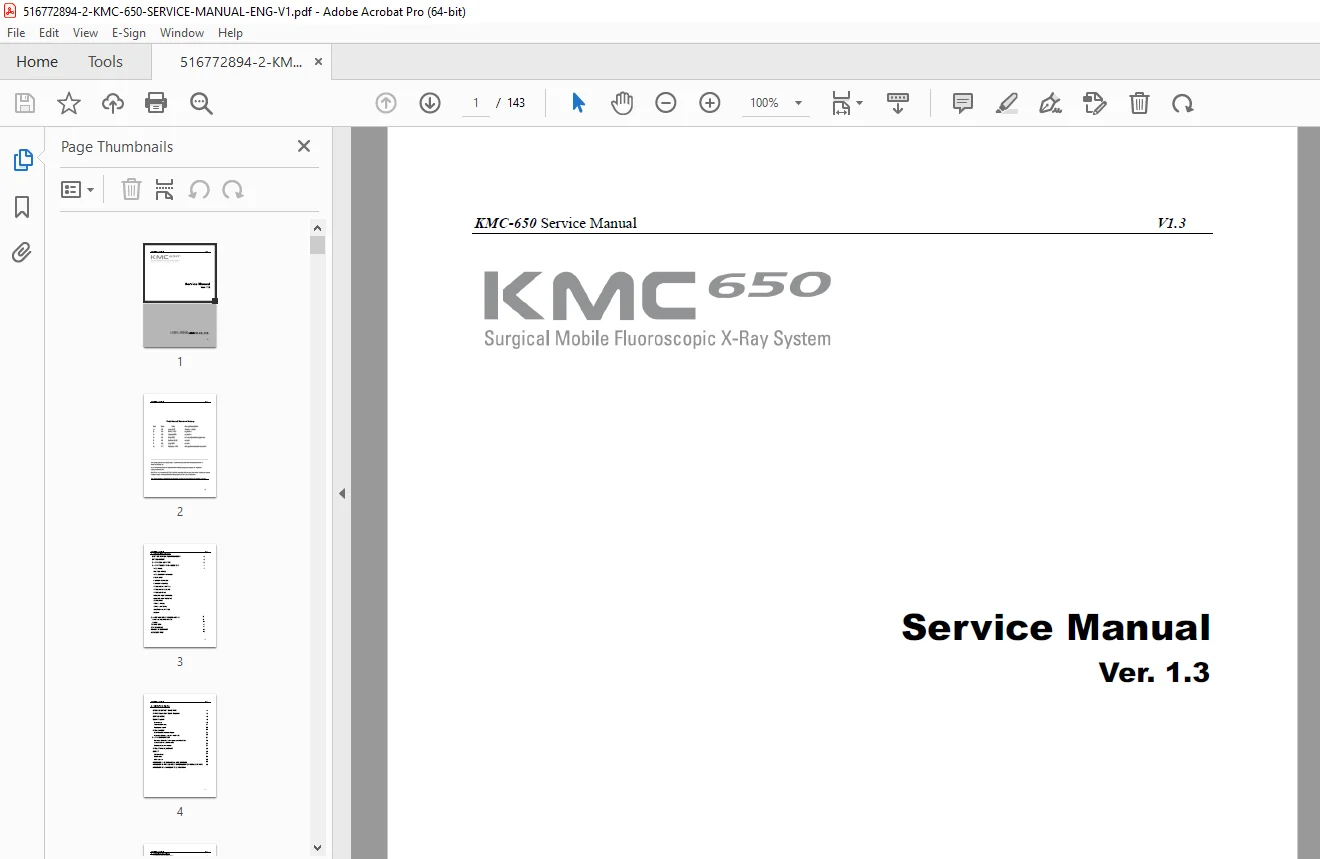
Task: Click the thumbnails scrollbar down arrow
Action: [318, 848]
